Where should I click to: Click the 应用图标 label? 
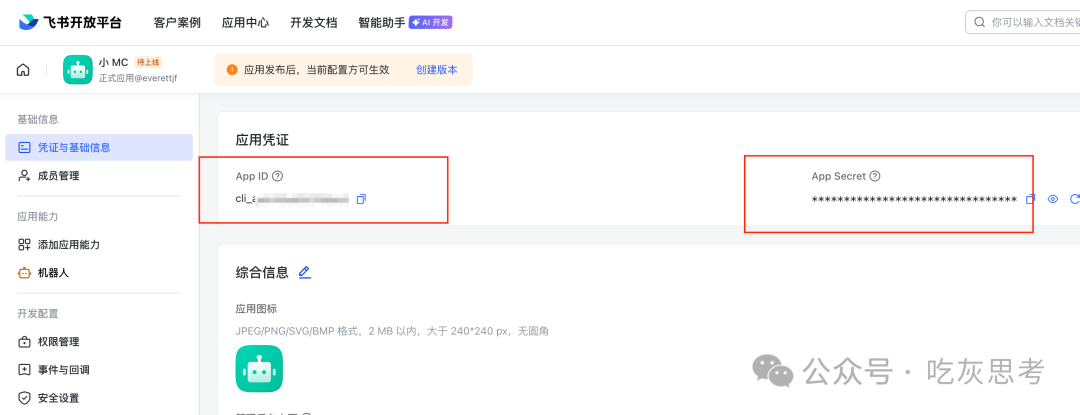coord(256,308)
